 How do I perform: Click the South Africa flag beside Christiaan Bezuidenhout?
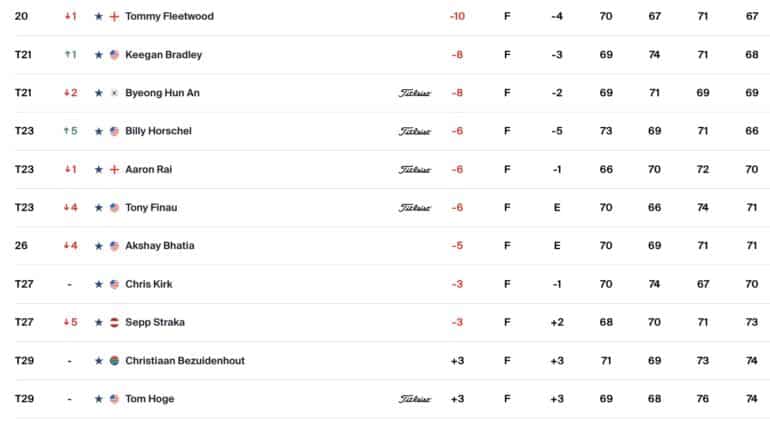[x=114, y=361]
